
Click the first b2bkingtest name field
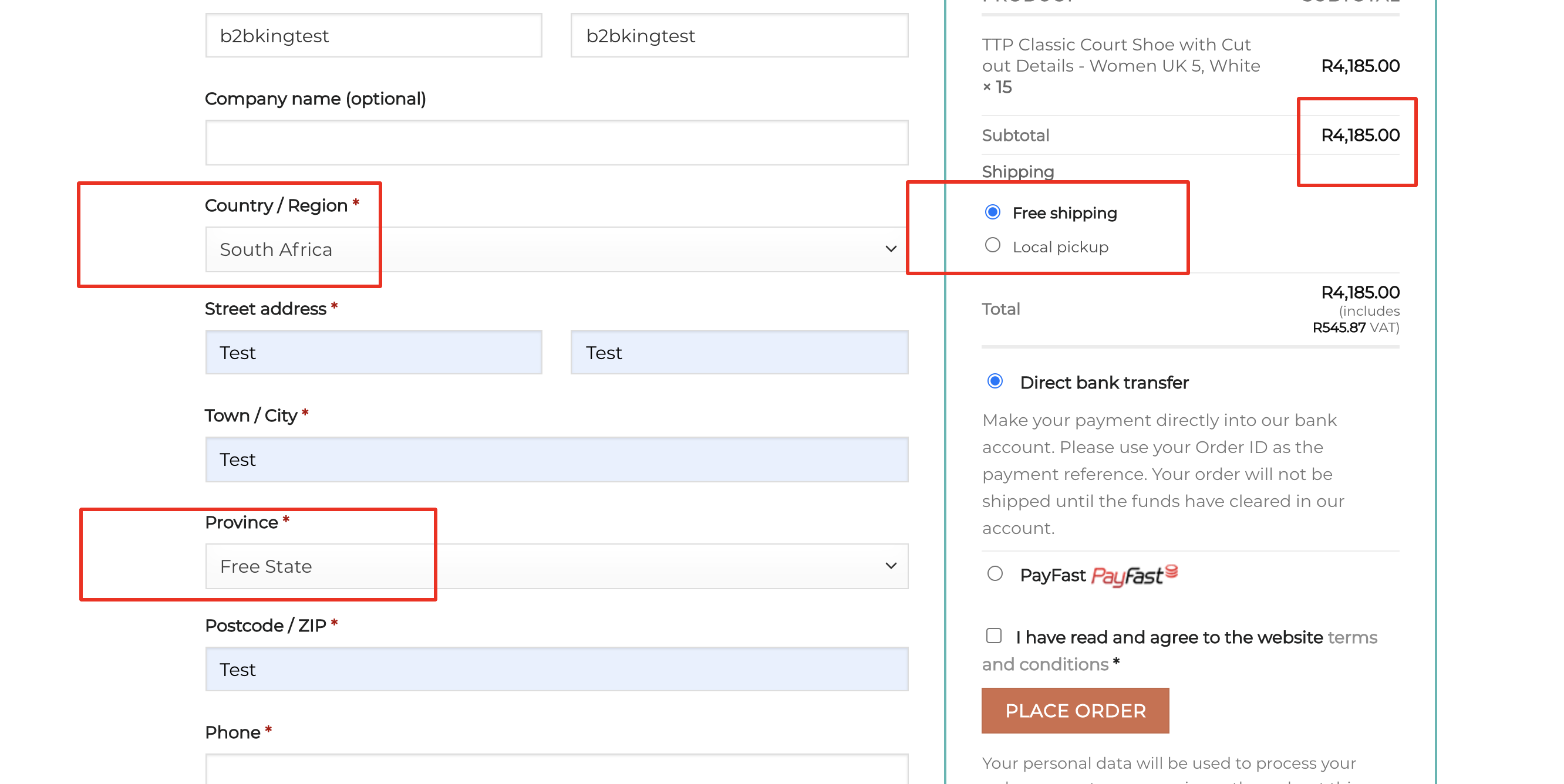(373, 36)
